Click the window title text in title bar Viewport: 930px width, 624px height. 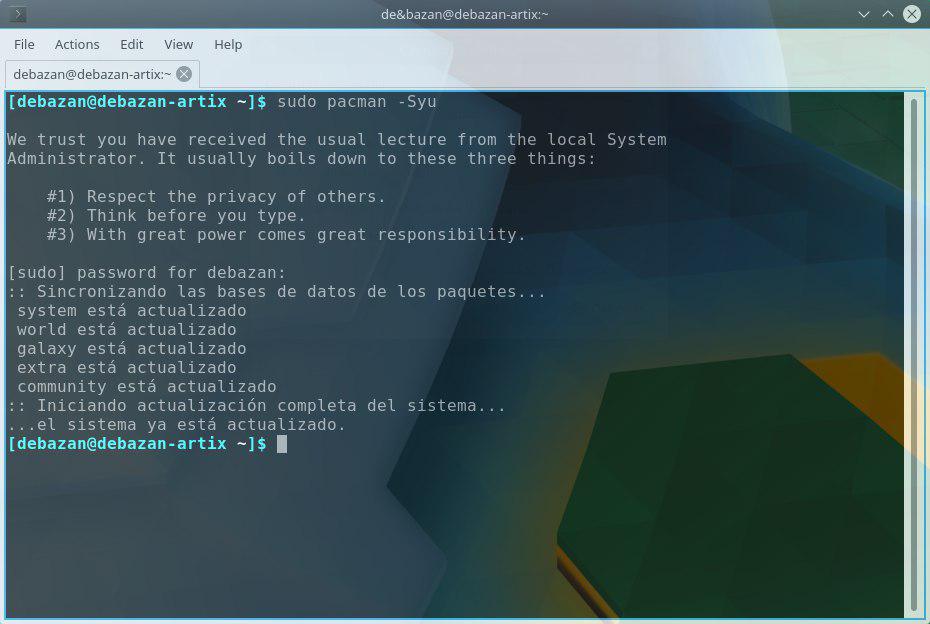[464, 14]
